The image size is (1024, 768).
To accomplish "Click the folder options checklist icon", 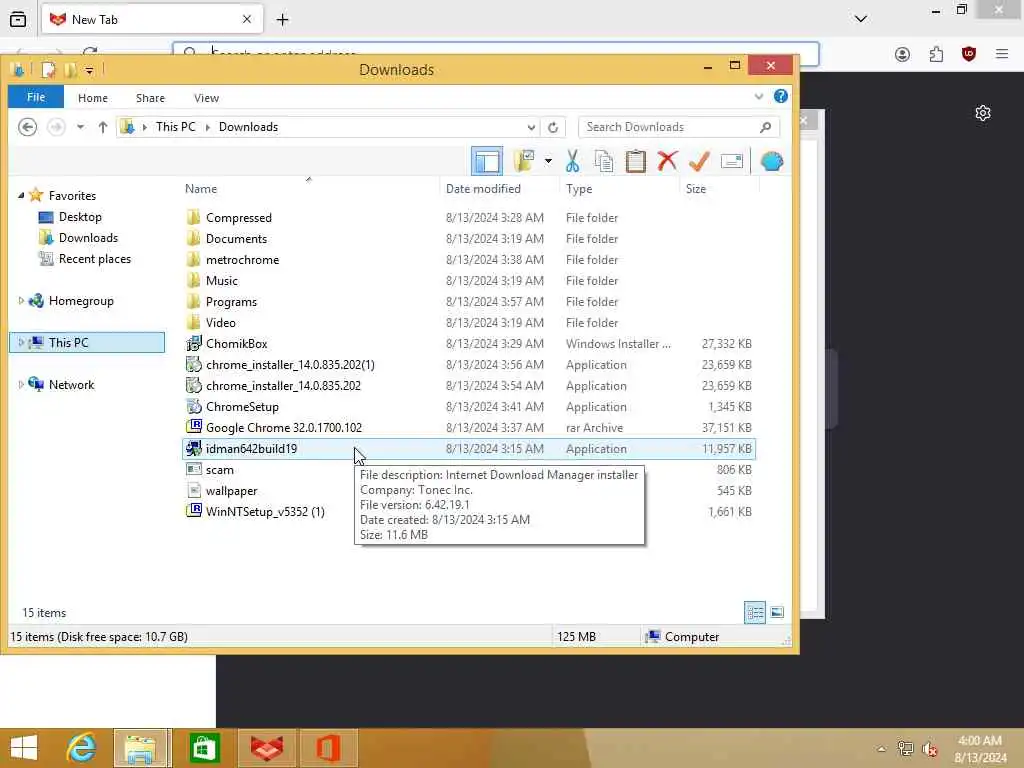I will pos(524,161).
